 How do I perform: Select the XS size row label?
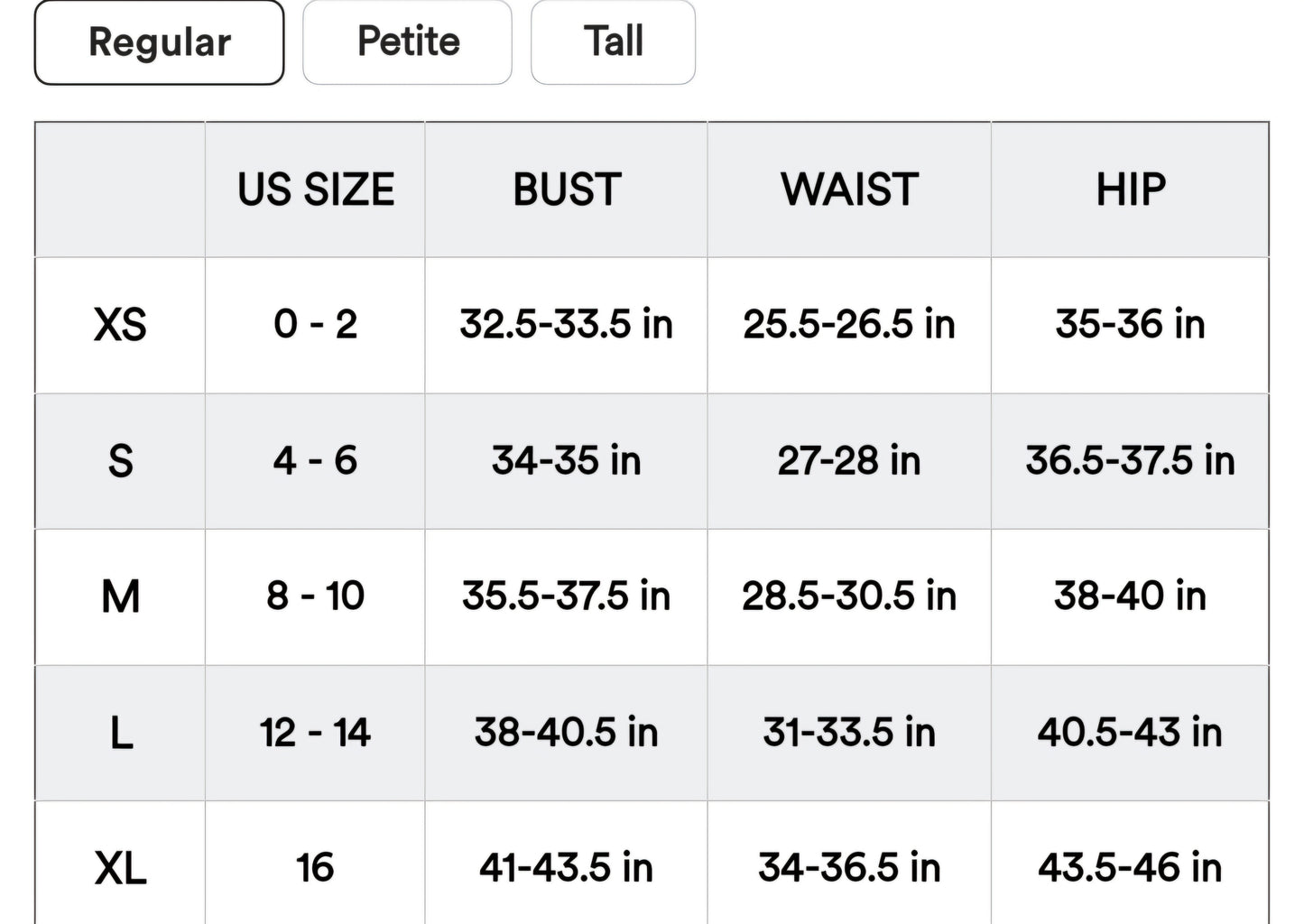[120, 325]
